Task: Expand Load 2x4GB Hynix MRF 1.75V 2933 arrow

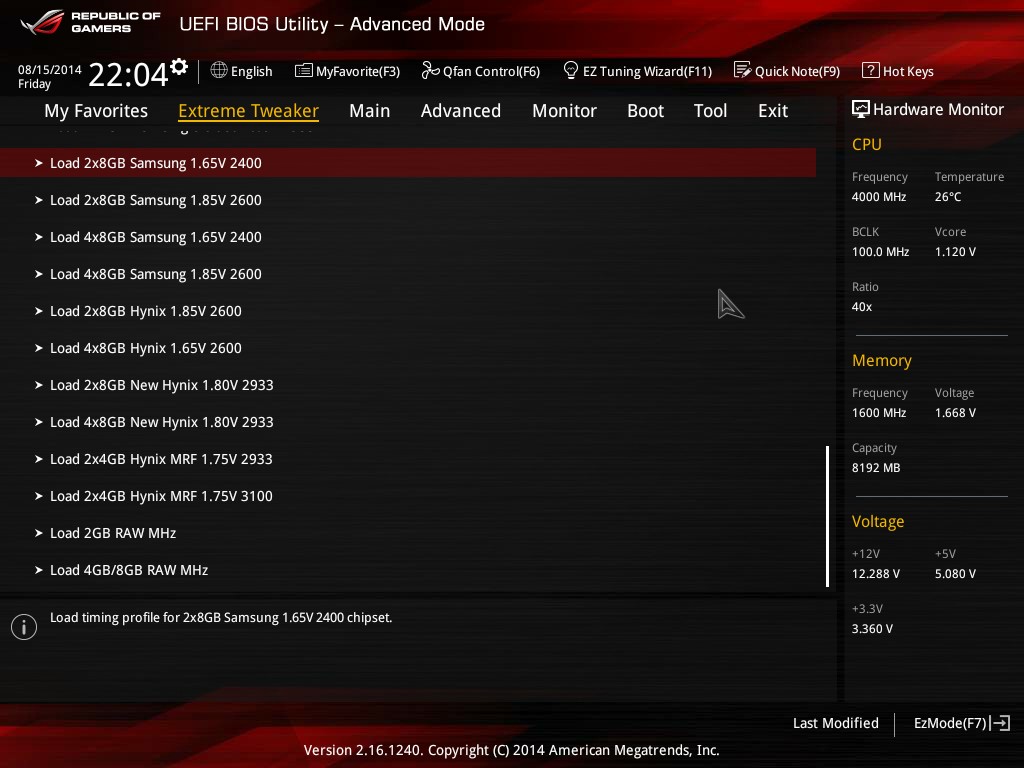Action: coord(39,459)
